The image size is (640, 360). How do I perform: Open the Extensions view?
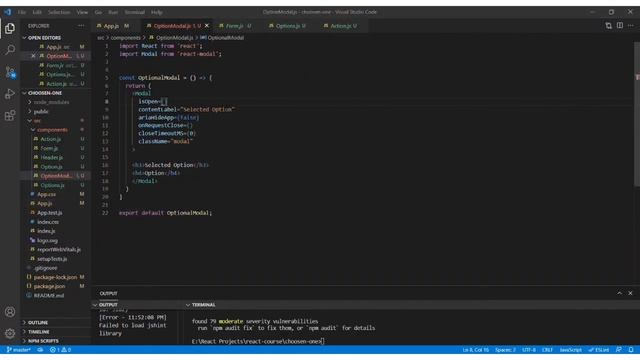point(10,116)
